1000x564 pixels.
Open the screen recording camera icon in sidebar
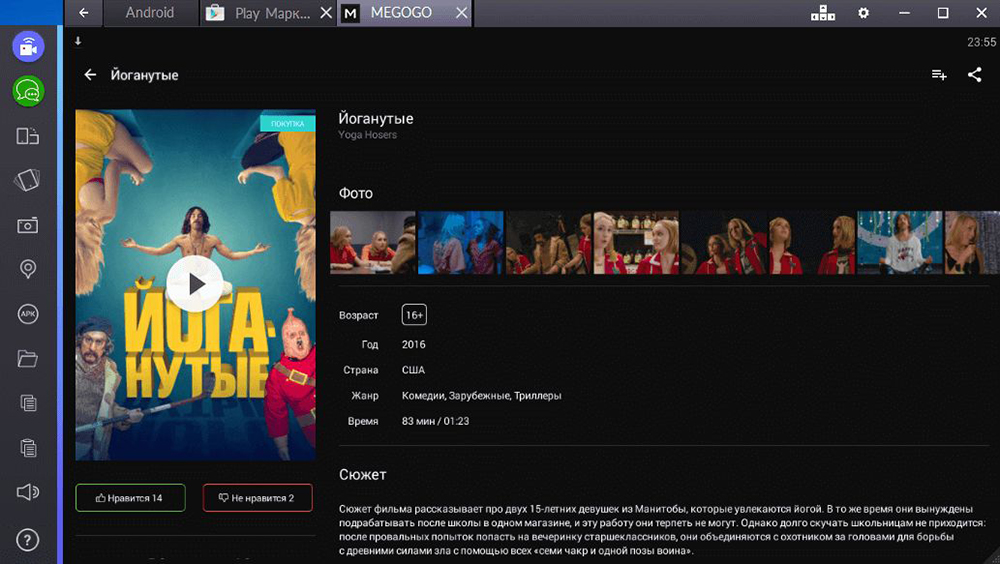click(x=28, y=47)
